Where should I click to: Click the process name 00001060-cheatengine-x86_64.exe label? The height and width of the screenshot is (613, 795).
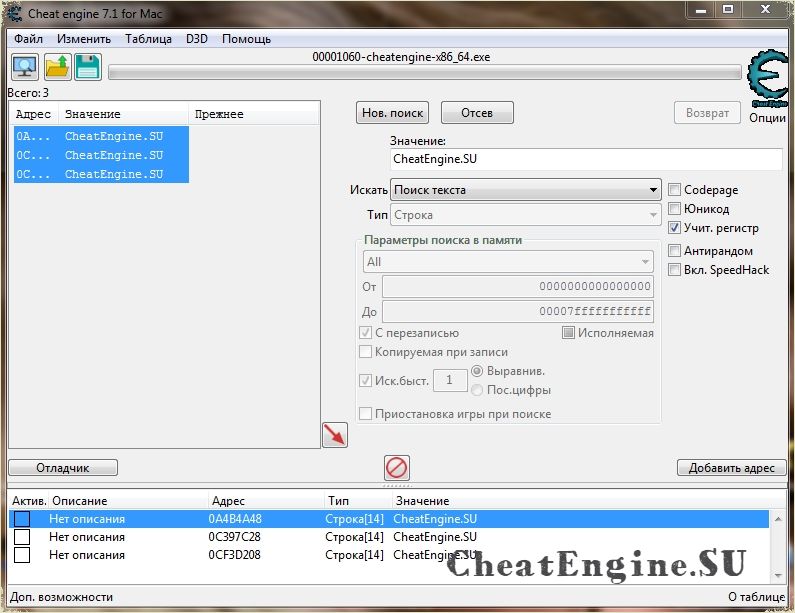coord(401,57)
